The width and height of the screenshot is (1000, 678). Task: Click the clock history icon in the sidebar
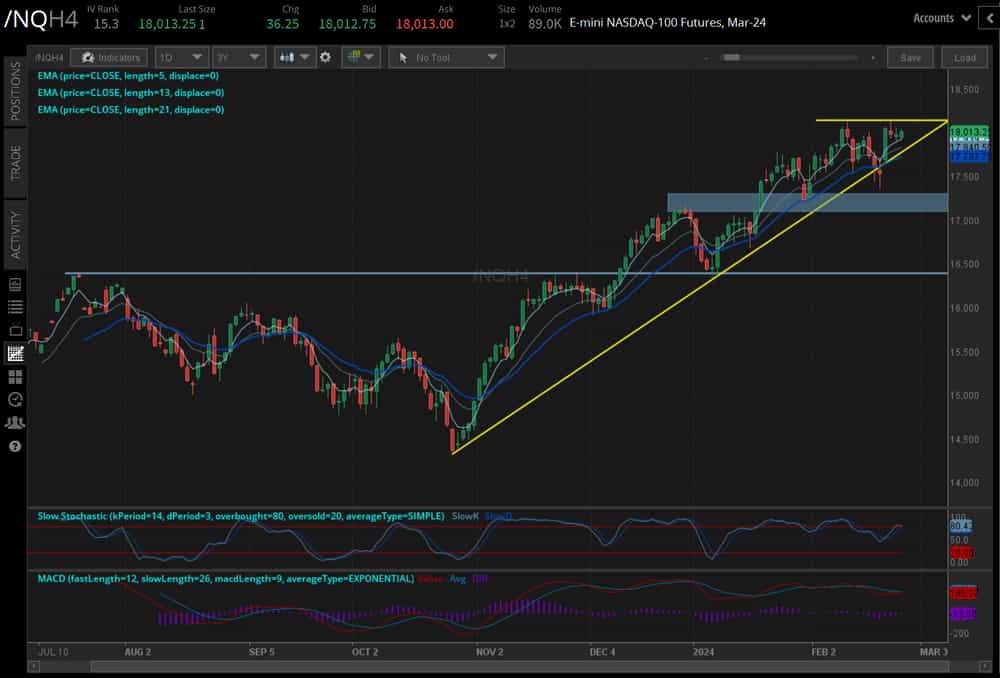coord(16,399)
